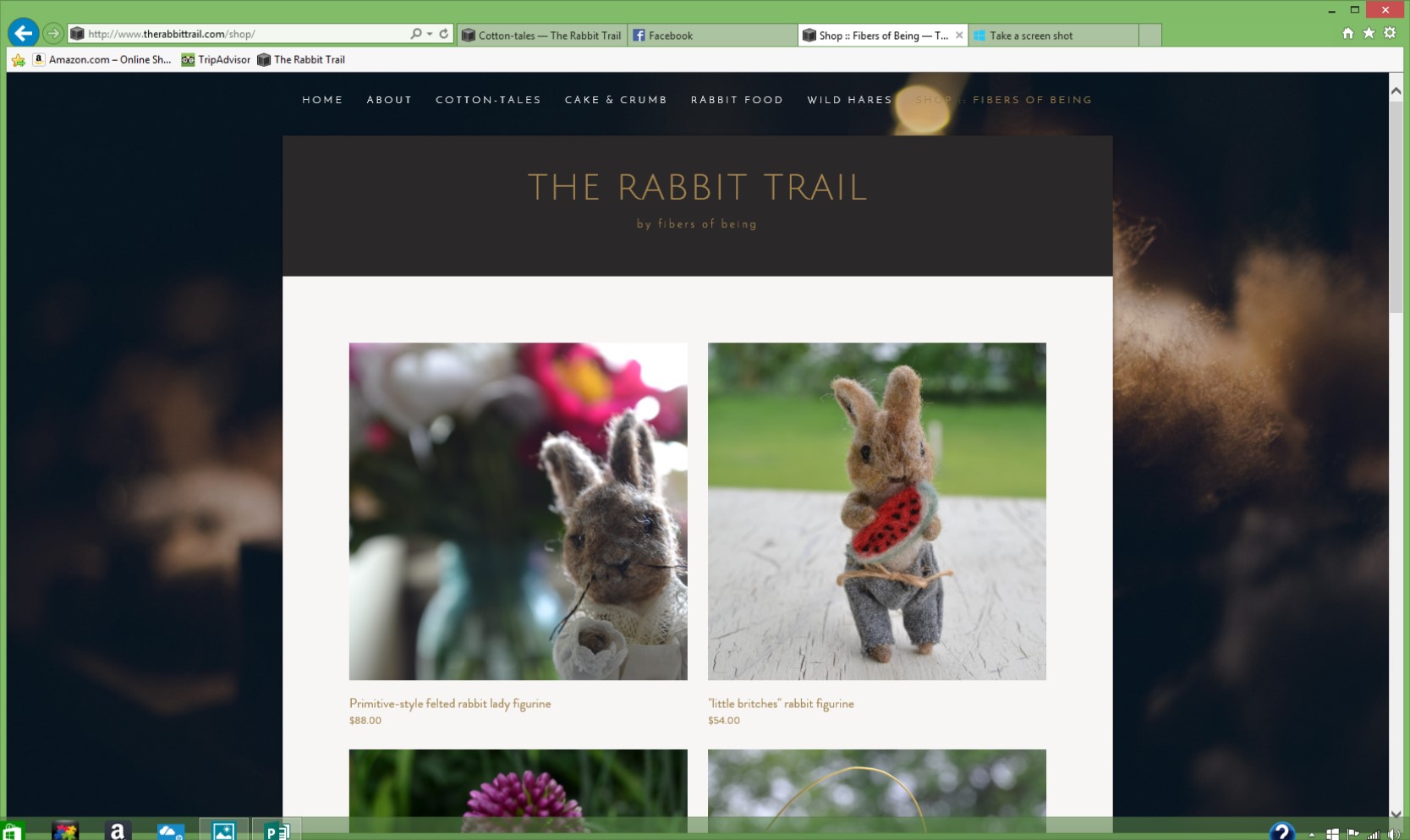Open Windows Store icon in taskbar
1410x840 pixels.
(x=12, y=832)
